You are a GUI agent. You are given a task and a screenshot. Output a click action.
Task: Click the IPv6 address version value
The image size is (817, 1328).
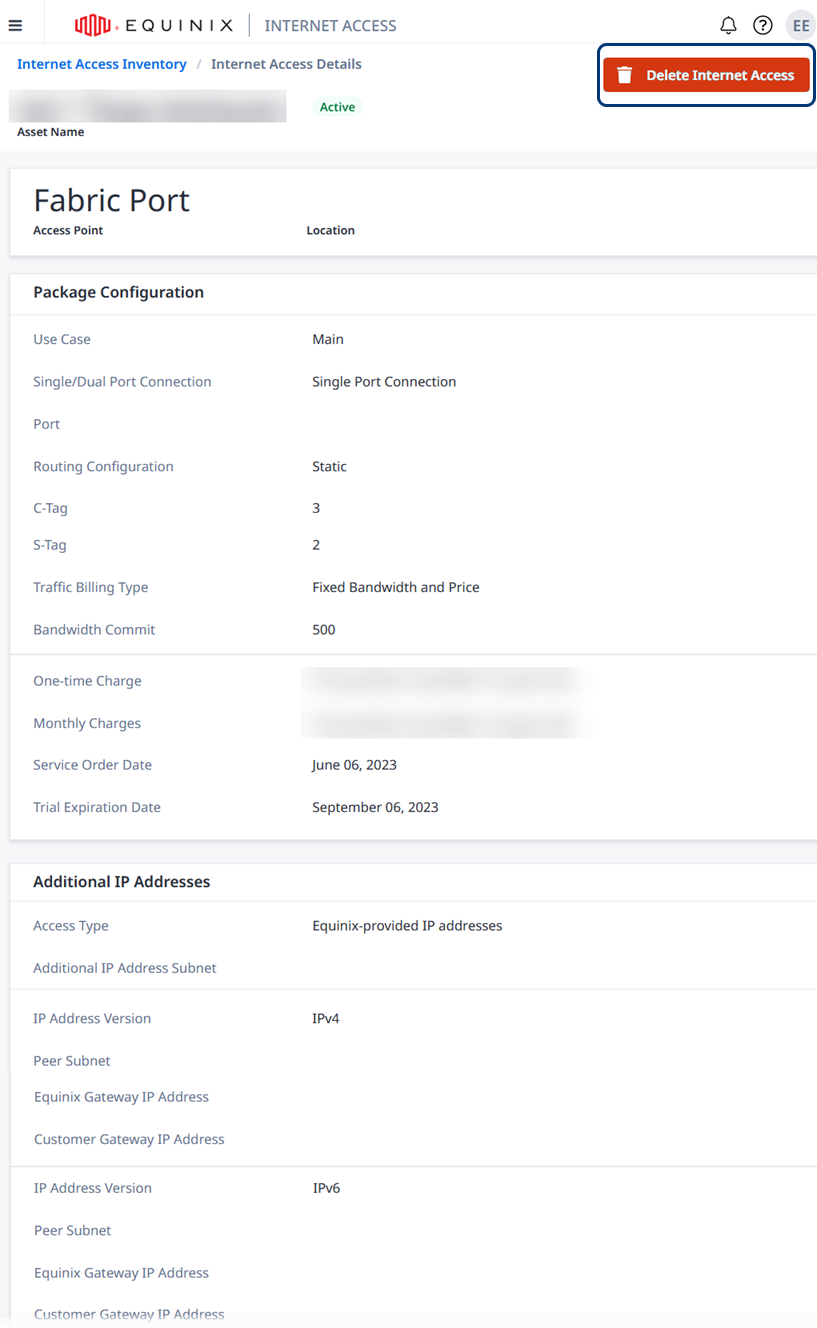point(326,1188)
